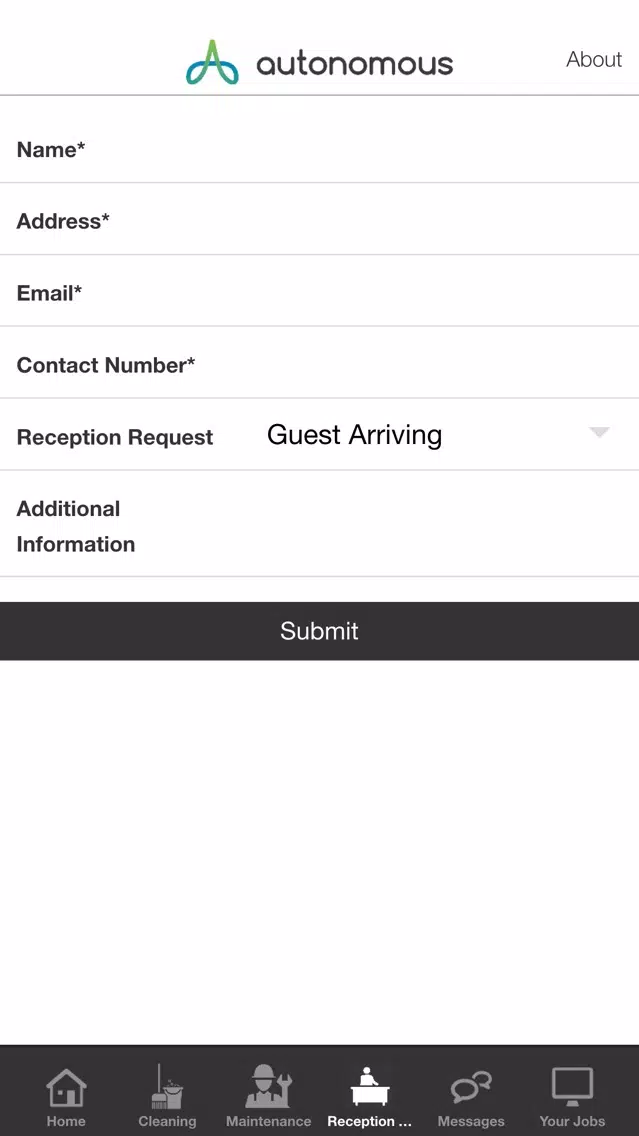The height and width of the screenshot is (1136, 639).
Task: Expand the Reception Request dropdown arrow
Action: tap(599, 433)
